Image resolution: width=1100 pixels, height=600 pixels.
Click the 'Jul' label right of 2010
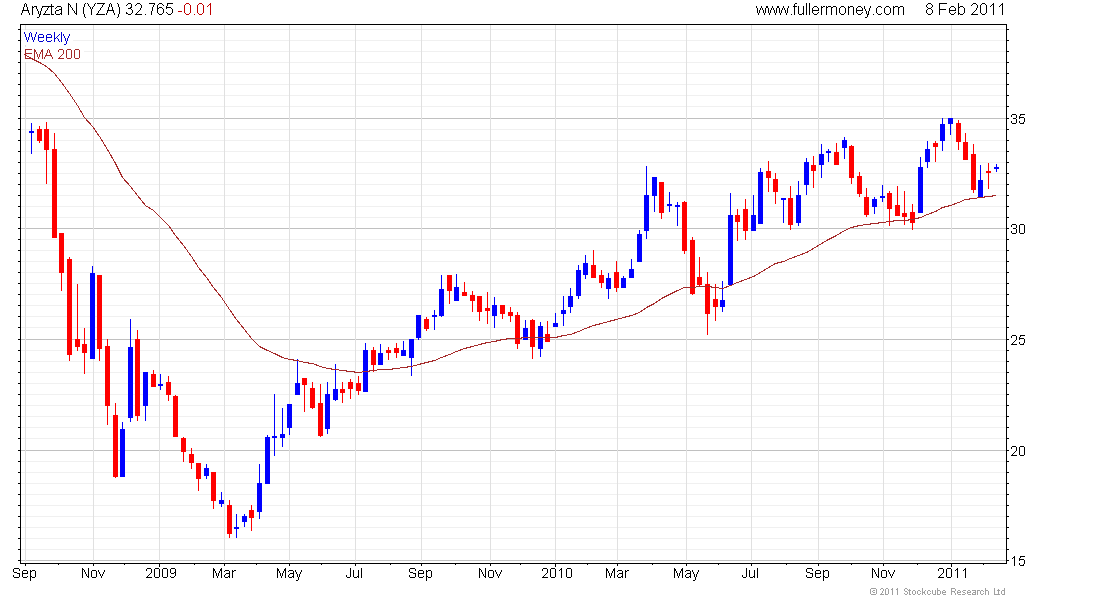point(750,573)
